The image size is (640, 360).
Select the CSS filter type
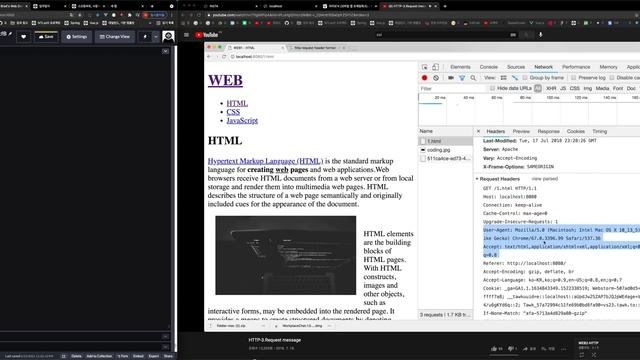pos(575,88)
